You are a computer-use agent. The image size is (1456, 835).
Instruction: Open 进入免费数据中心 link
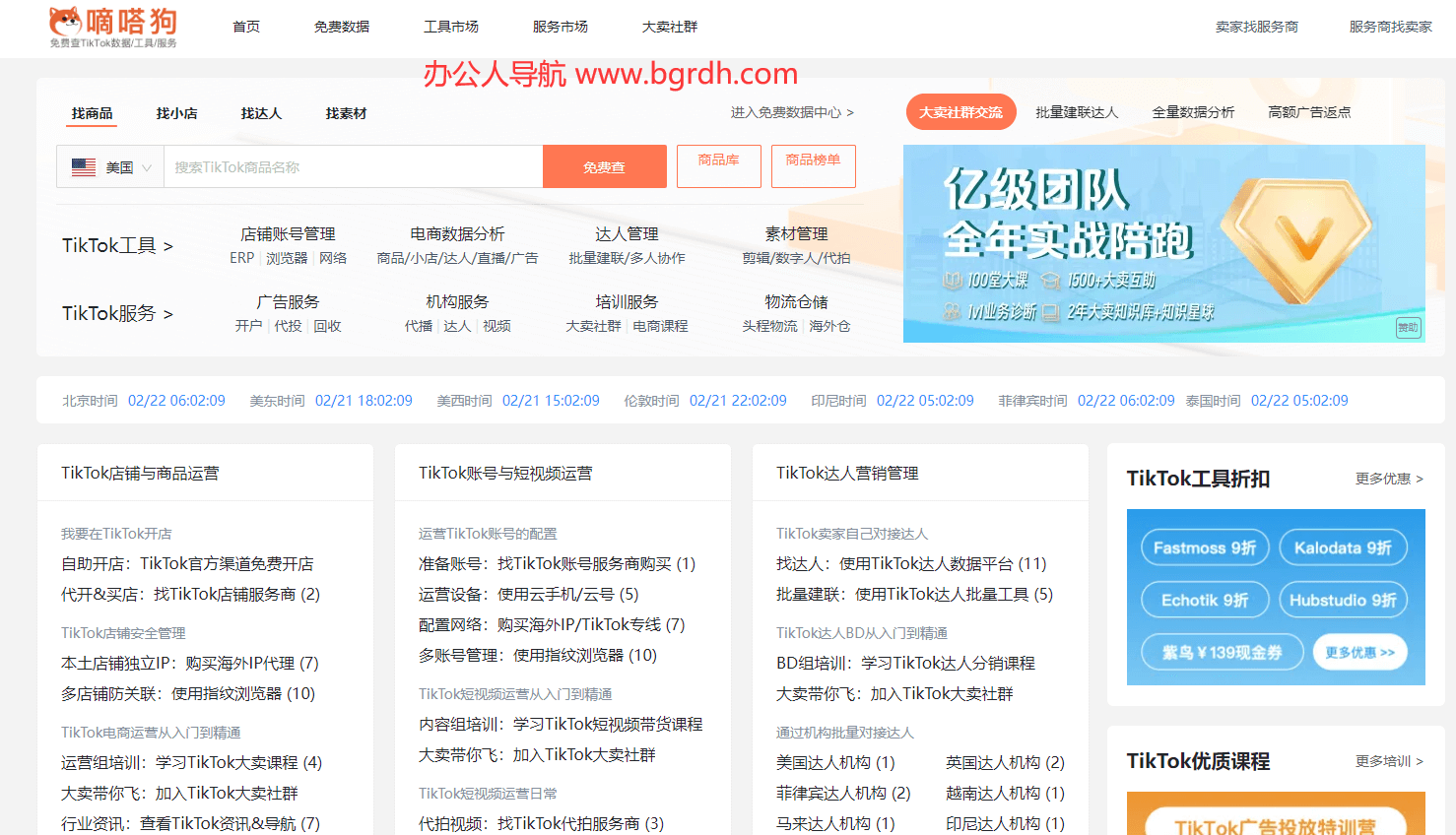pos(791,112)
